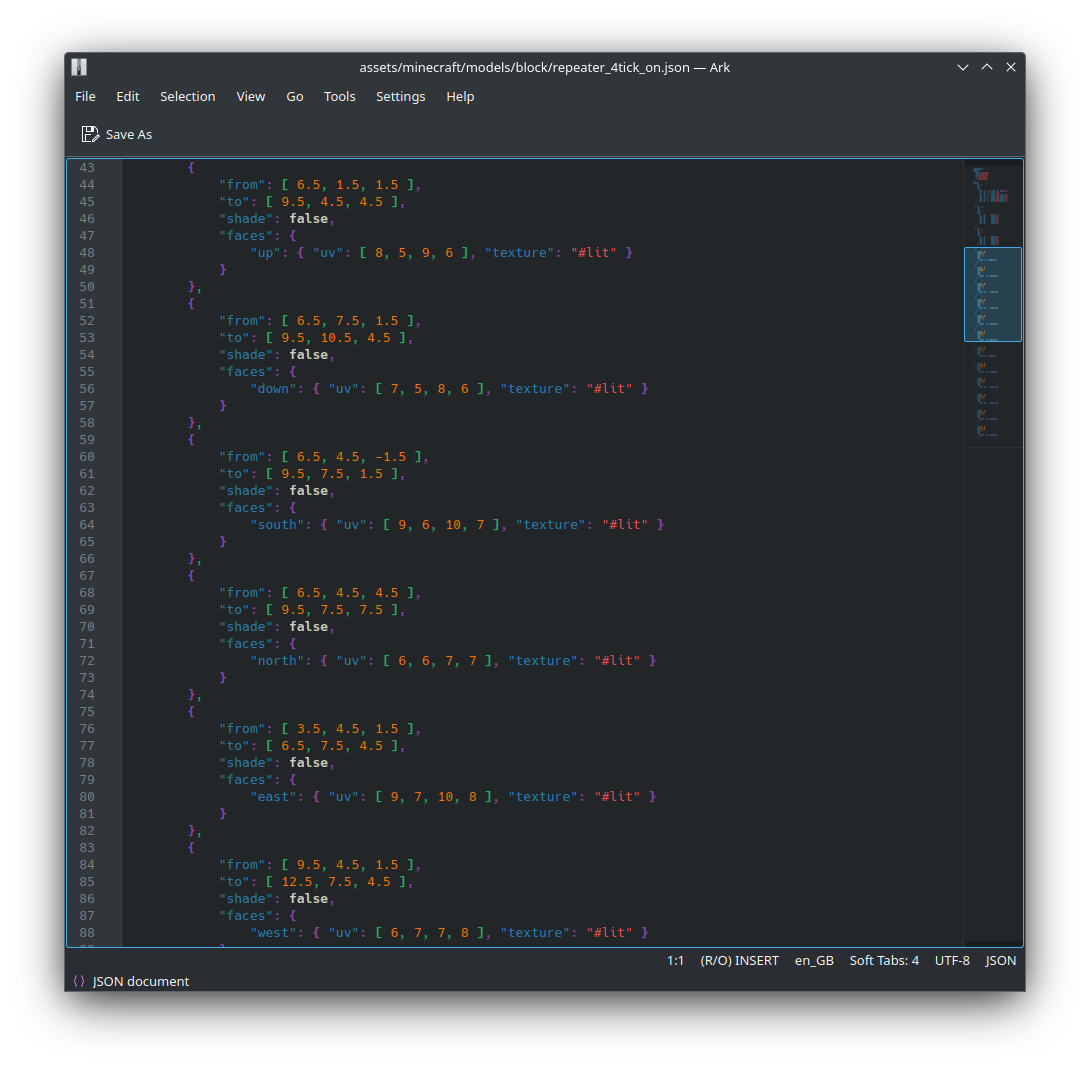This screenshot has width=1090, height=1068.
Task: Click the "from" key on line 44
Action: (242, 184)
